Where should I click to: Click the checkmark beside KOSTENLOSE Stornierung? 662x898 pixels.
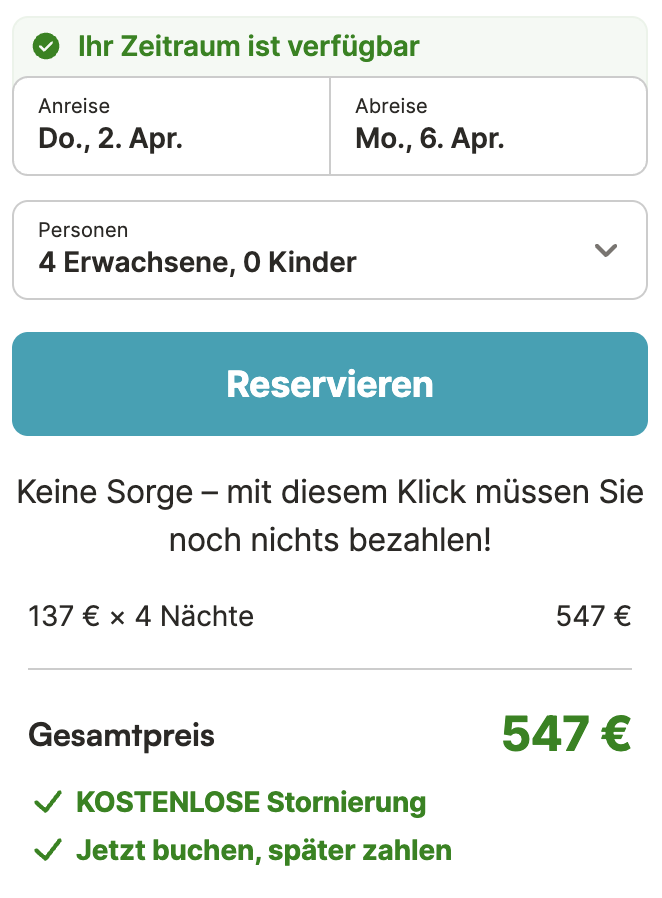(47, 802)
